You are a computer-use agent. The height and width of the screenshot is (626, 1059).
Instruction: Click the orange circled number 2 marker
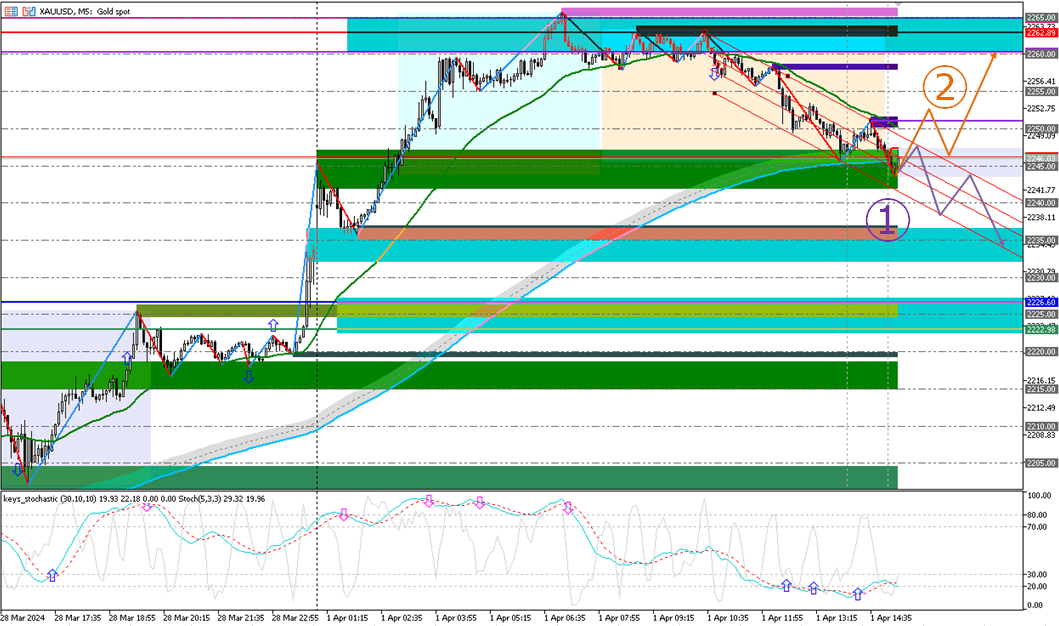(x=945, y=87)
